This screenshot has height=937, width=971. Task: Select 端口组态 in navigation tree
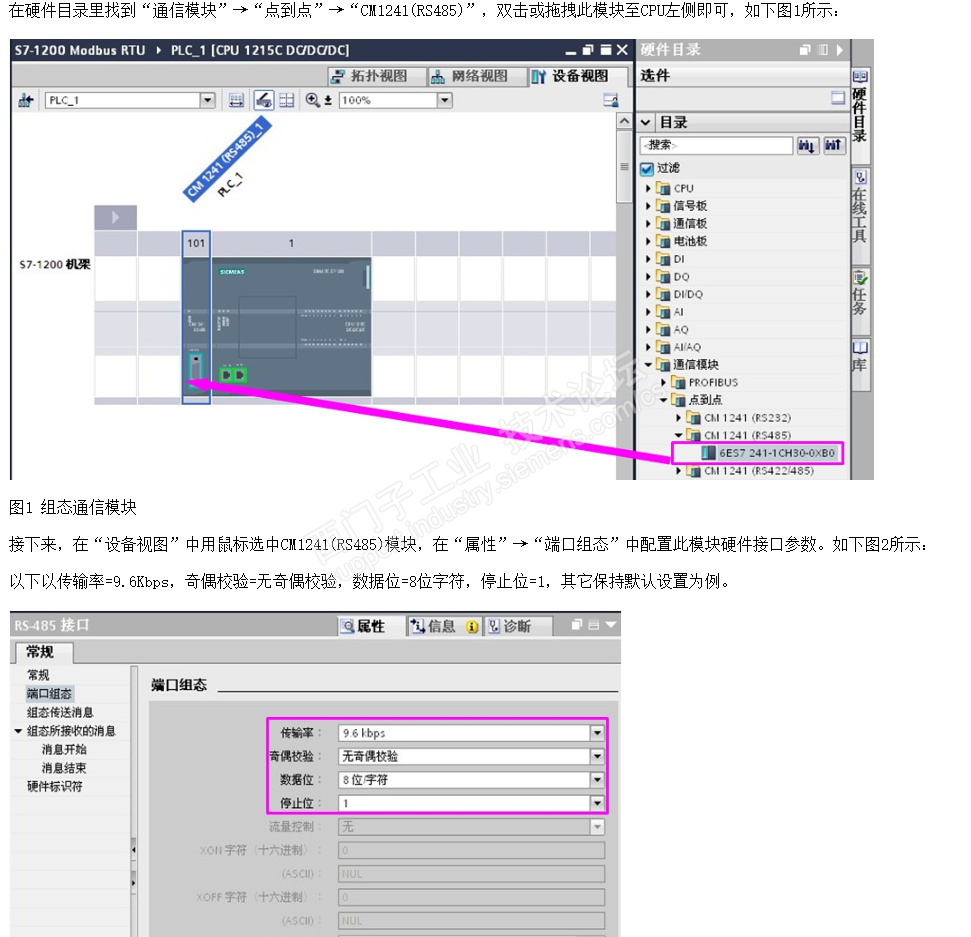pyautogui.click(x=50, y=694)
